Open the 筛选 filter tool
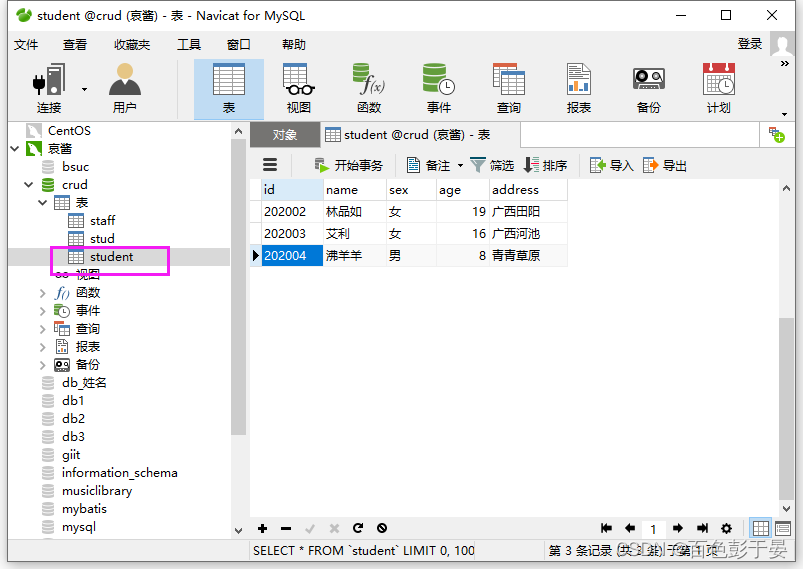This screenshot has height=569, width=803. (x=492, y=165)
